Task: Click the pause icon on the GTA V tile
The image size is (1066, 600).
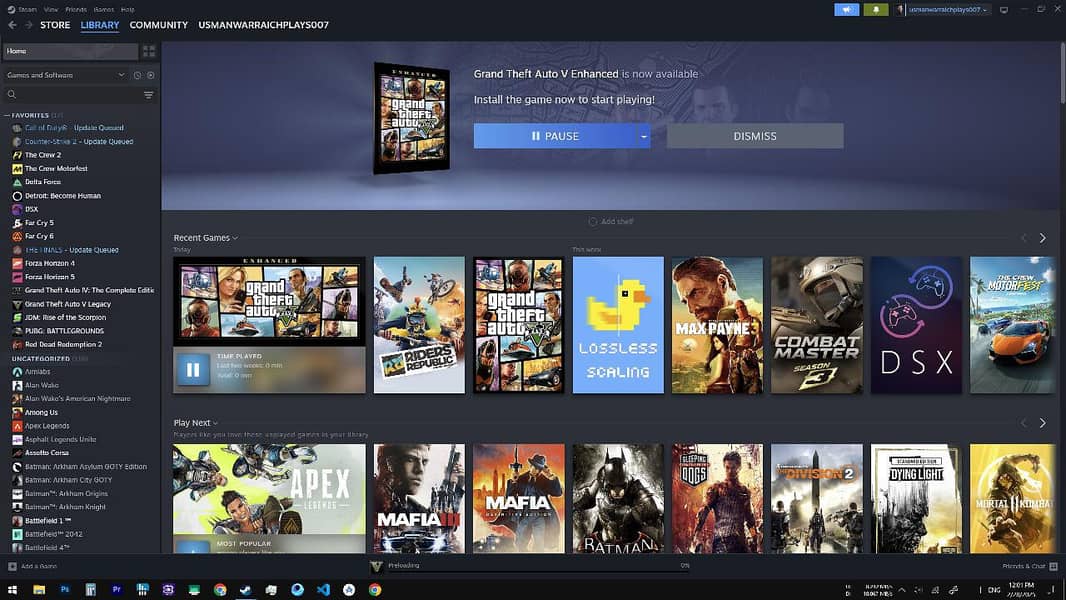Action: 191,369
